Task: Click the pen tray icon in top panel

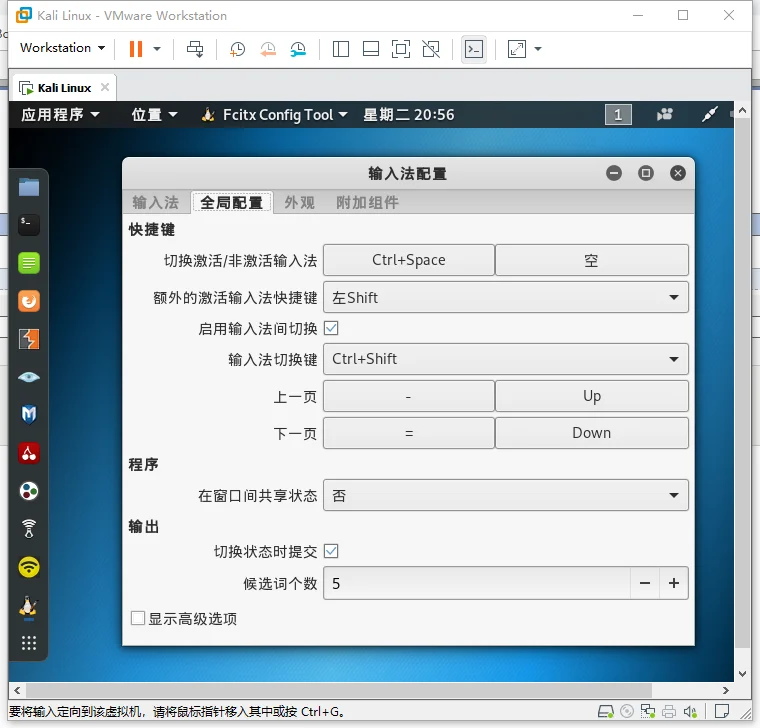Action: pos(710,114)
